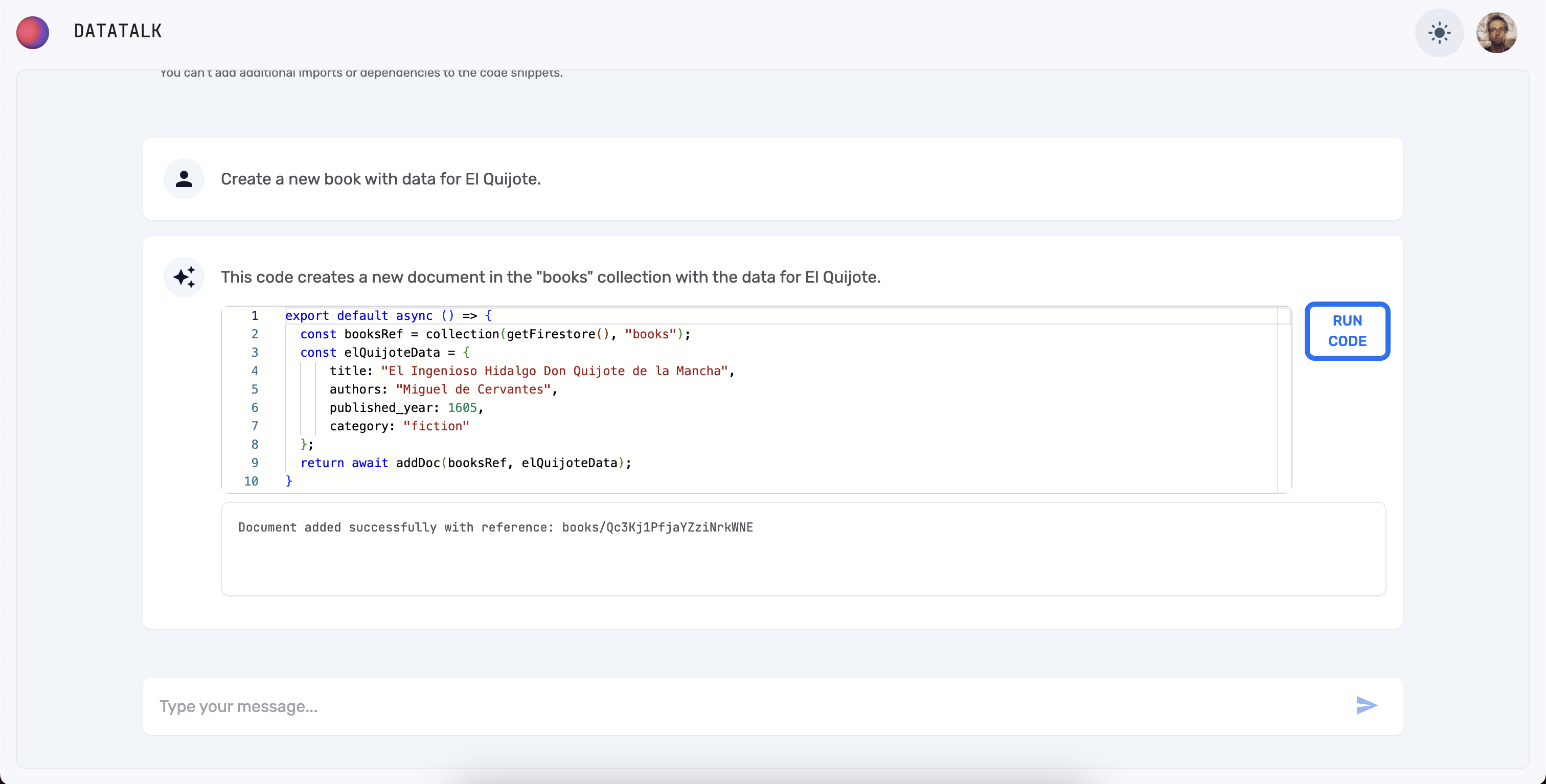The height and width of the screenshot is (784, 1546).
Task: Click the category "fiction" string in code
Action: click(436, 426)
